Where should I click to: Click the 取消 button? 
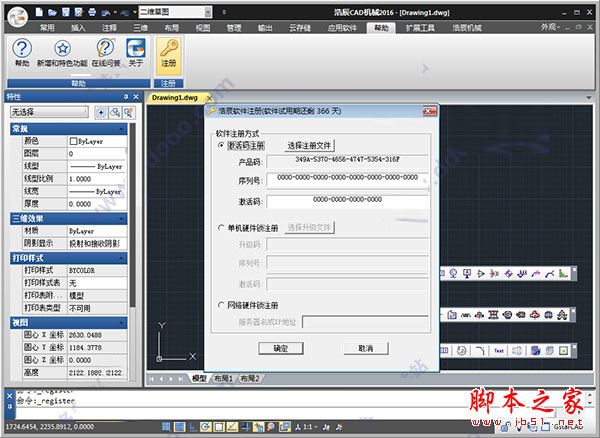pos(366,348)
